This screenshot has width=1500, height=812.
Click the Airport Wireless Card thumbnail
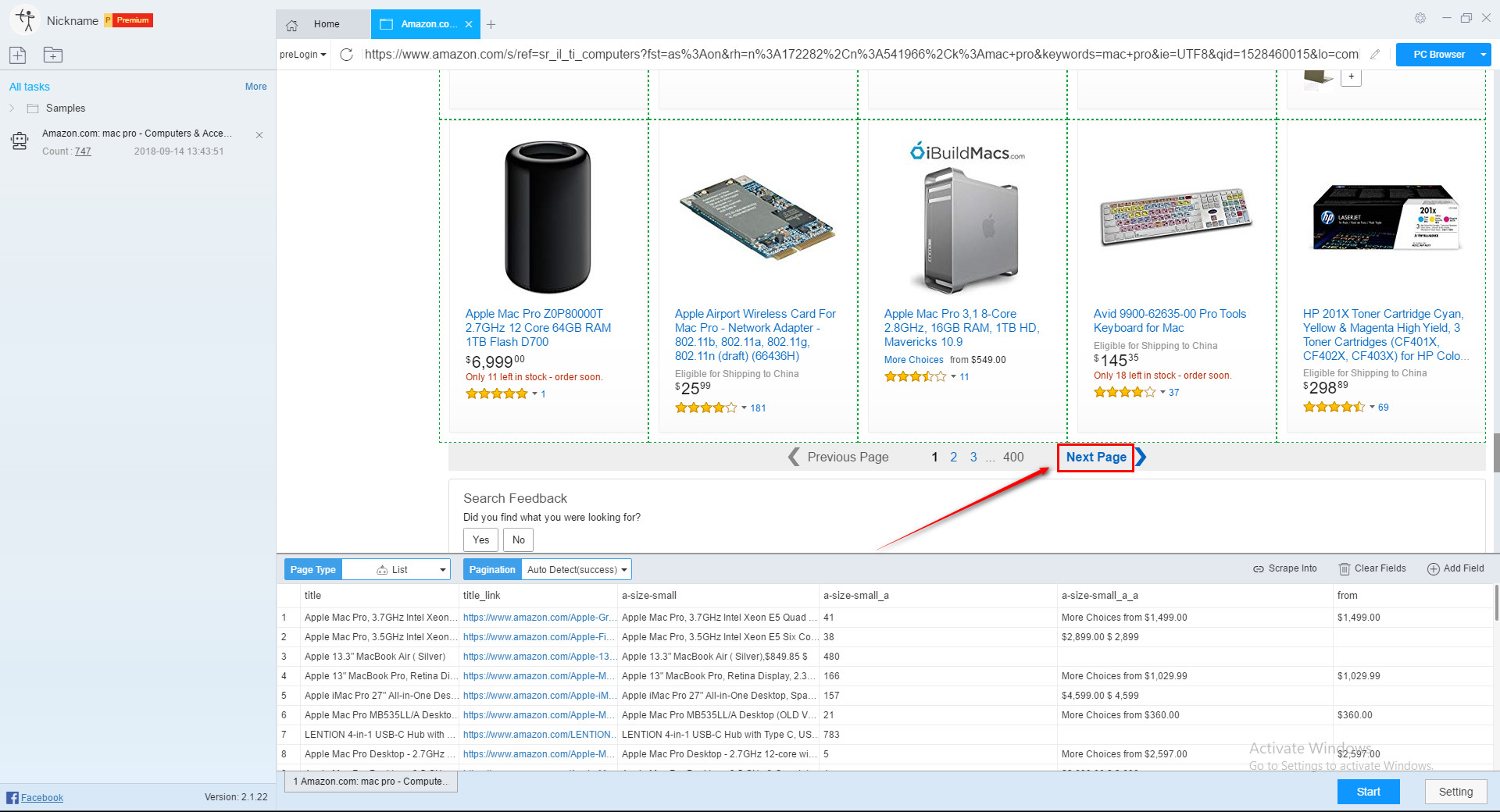click(x=756, y=218)
